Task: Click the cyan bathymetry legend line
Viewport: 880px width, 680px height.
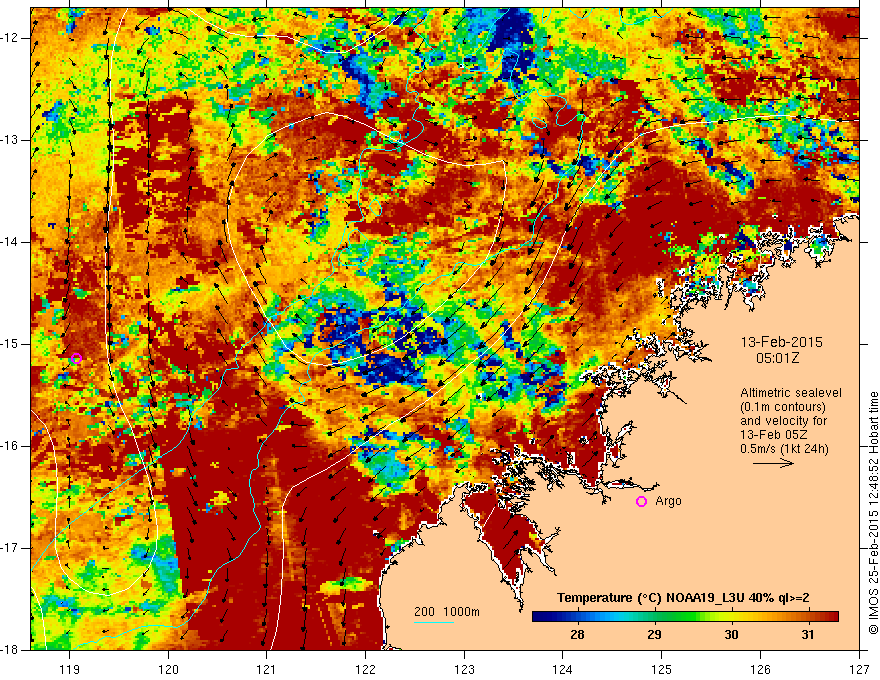Action: point(434,622)
